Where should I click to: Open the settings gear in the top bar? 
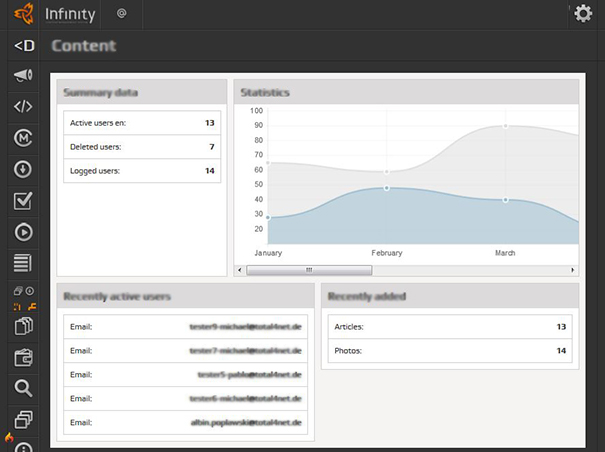coord(583,14)
